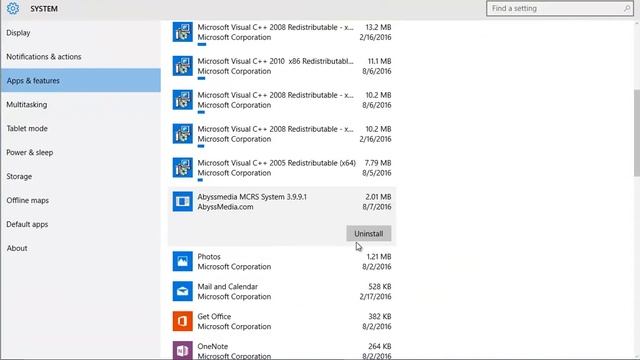Select the Apps & features section
The image size is (640, 360).
(80, 80)
